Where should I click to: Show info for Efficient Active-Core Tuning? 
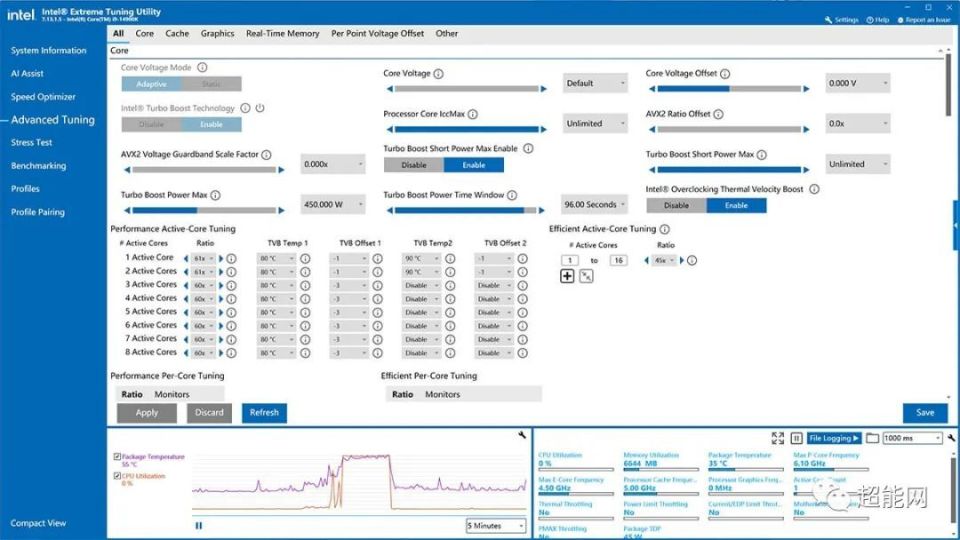(664, 229)
